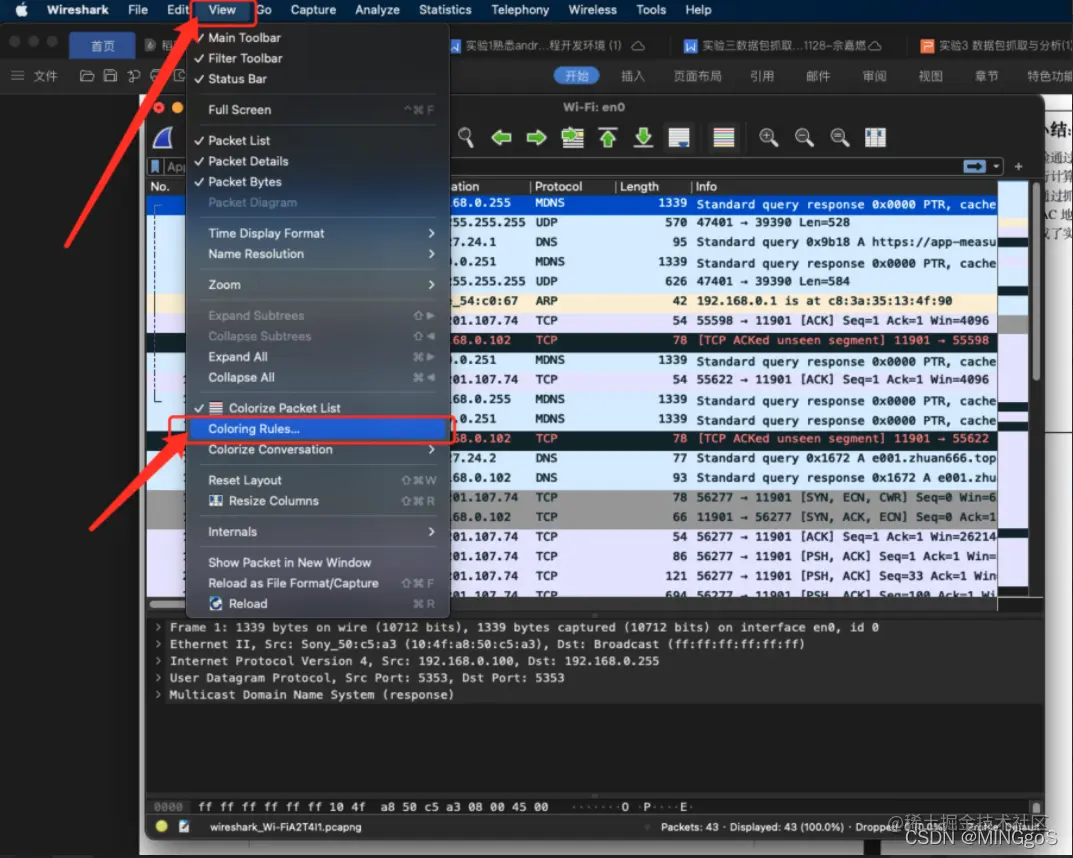This screenshot has width=1073, height=858.
Task: Expand User Datagram Protocol row
Action: click(x=159, y=677)
